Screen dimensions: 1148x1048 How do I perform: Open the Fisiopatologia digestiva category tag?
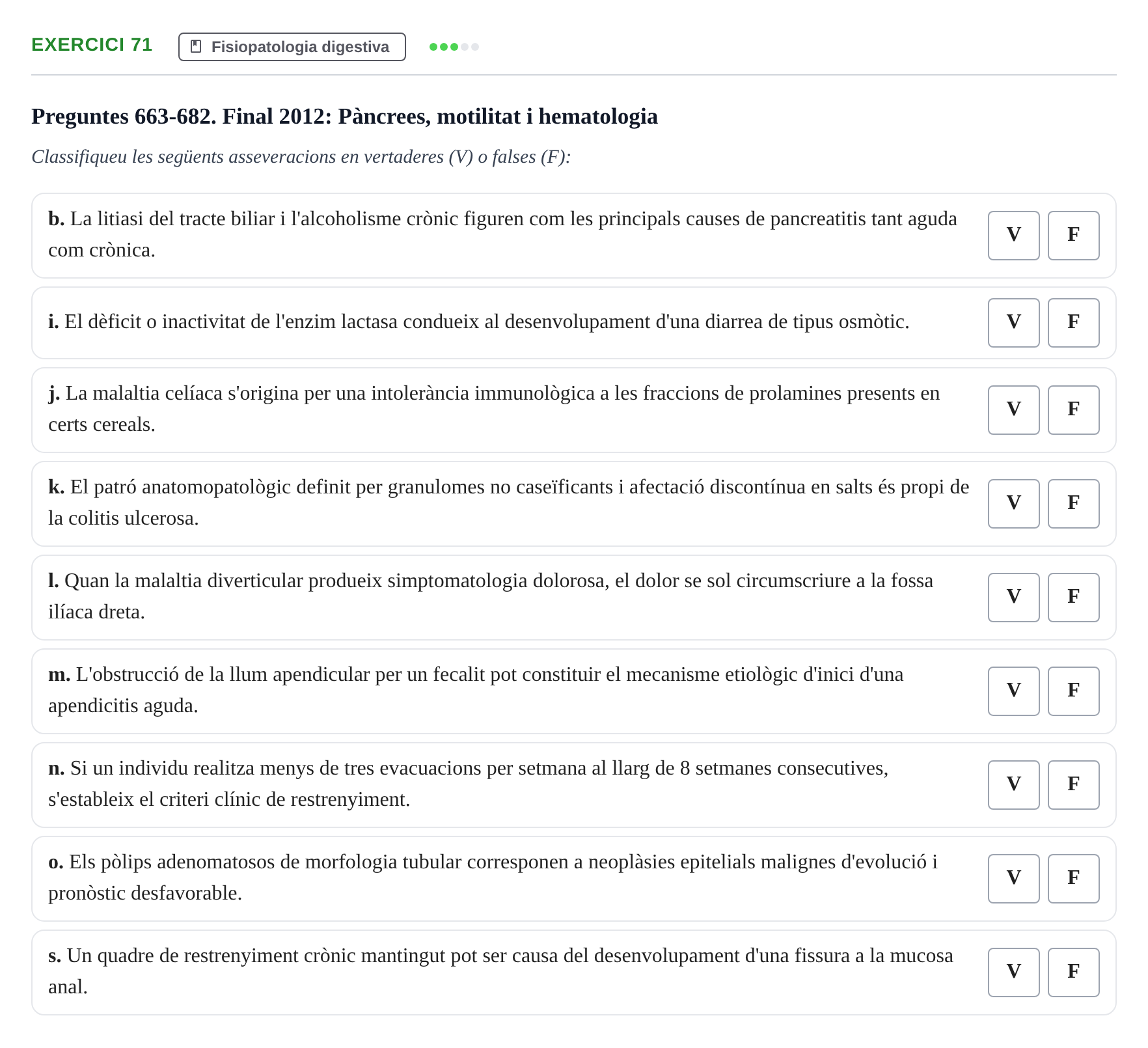(292, 47)
